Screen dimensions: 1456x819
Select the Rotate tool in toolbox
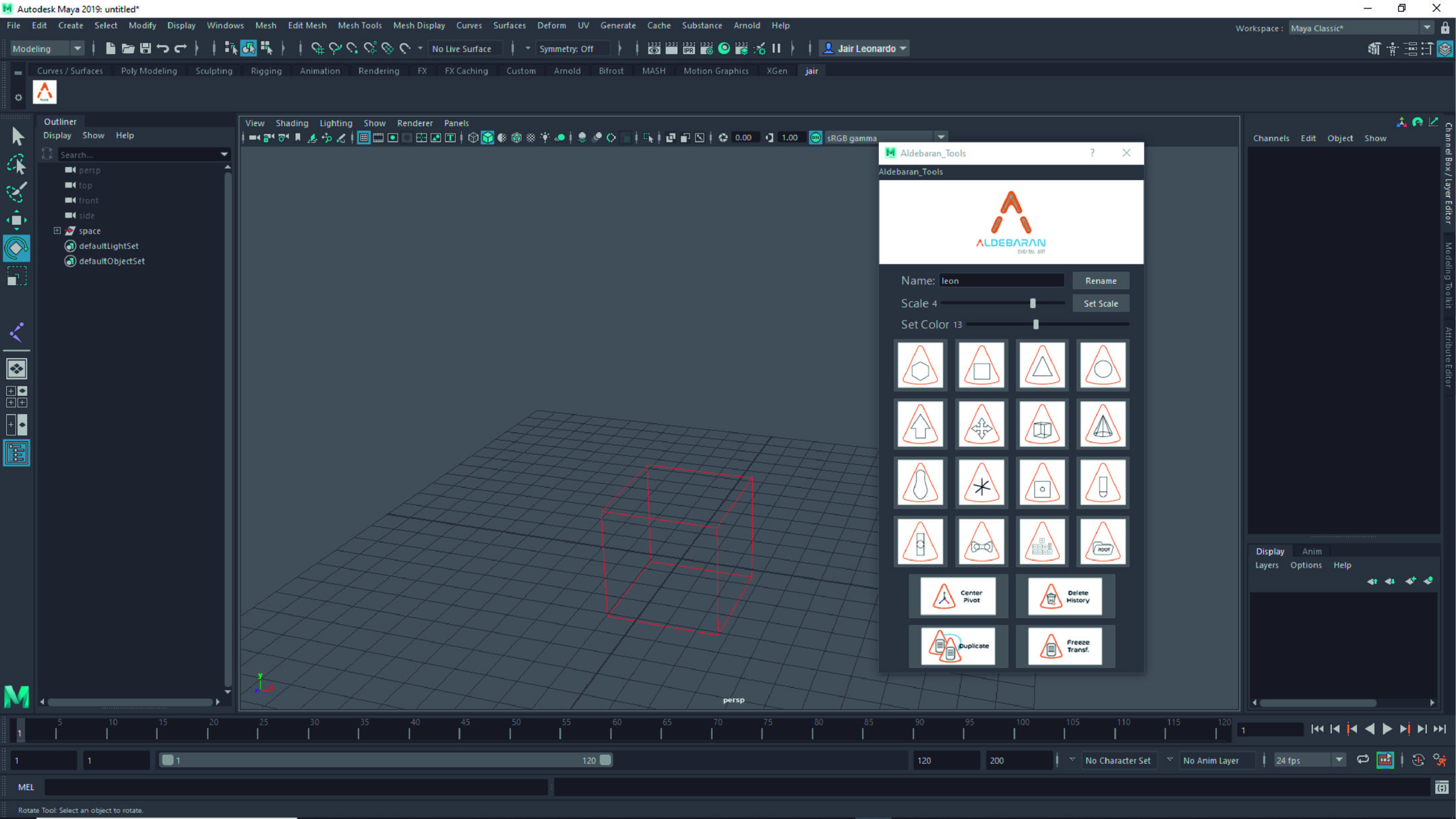pos(16,248)
